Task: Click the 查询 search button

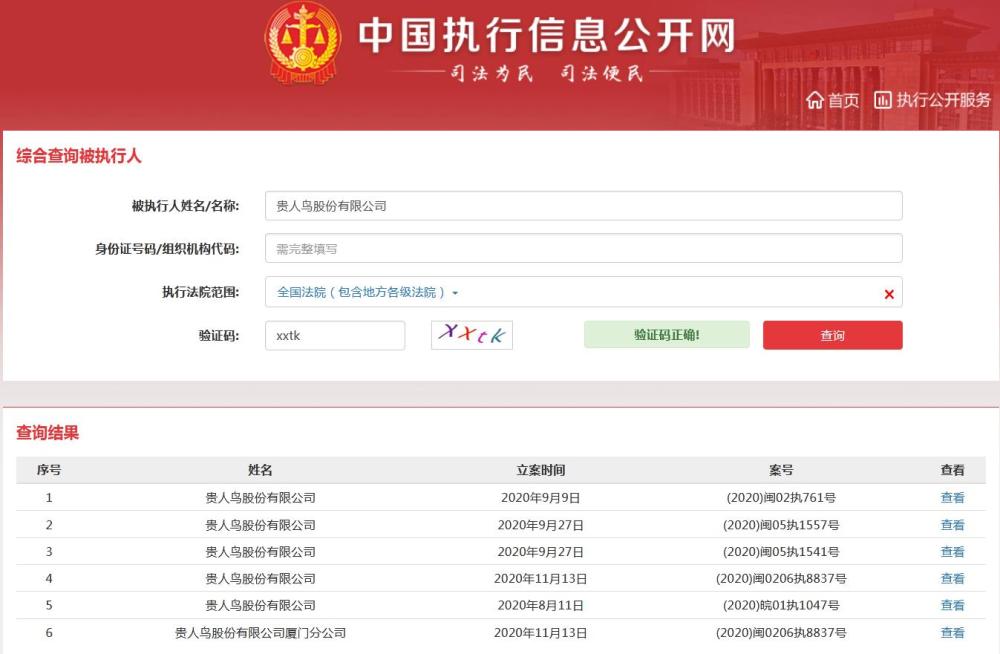Action: coord(832,335)
